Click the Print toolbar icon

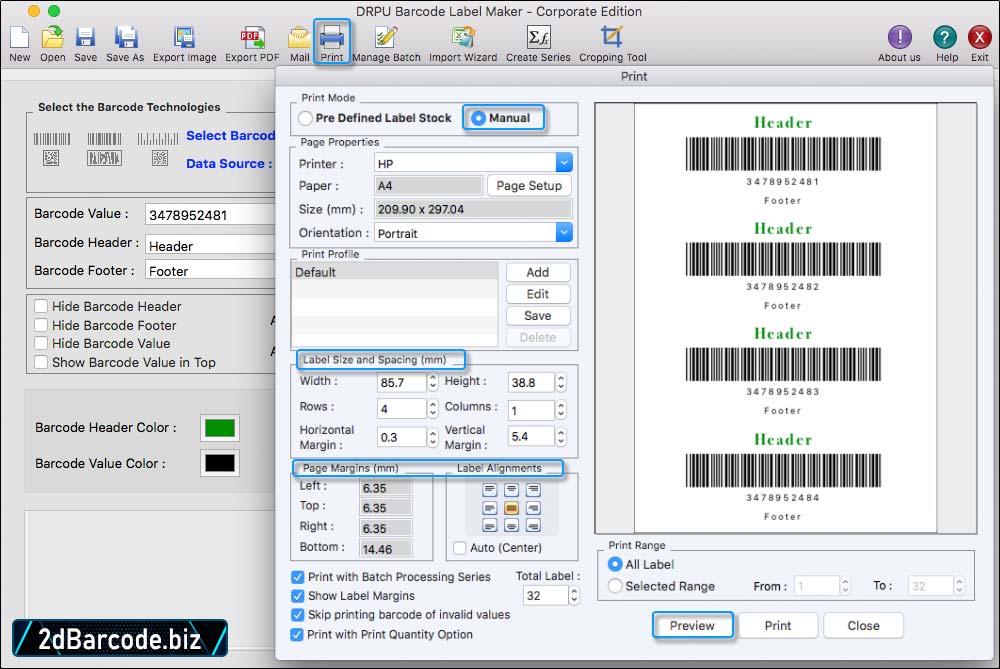coord(332,38)
